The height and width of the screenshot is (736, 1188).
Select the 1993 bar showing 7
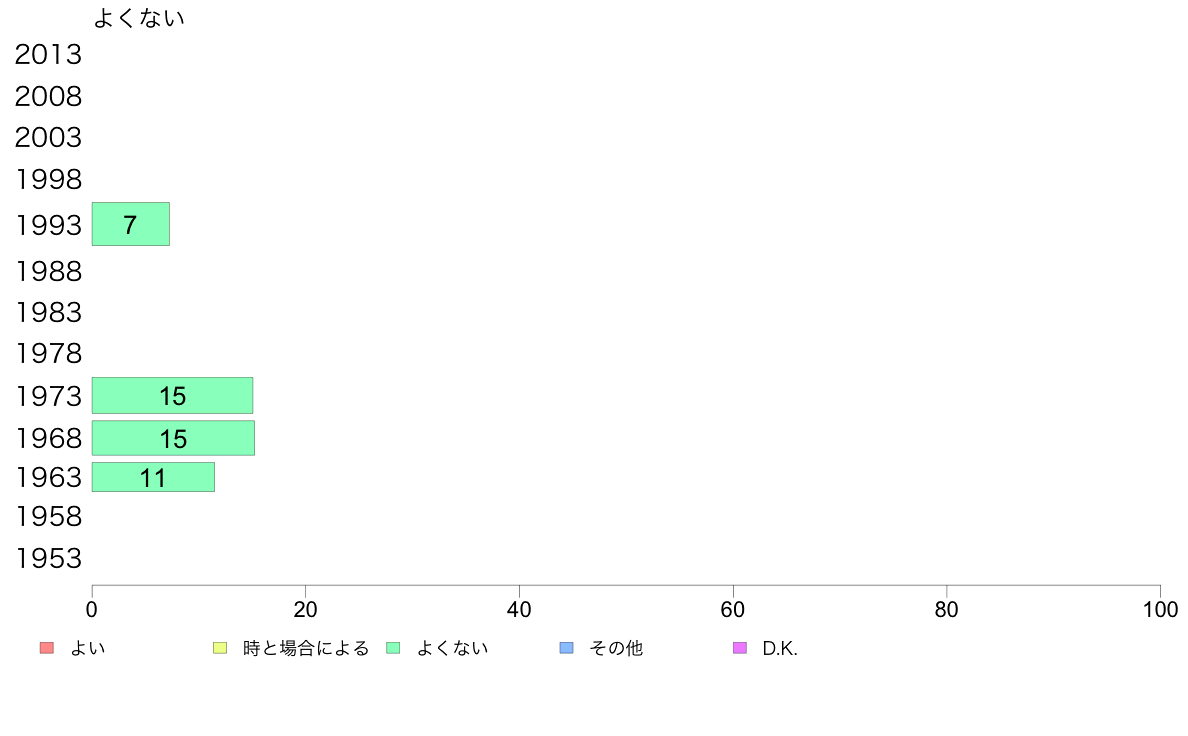tap(131, 224)
